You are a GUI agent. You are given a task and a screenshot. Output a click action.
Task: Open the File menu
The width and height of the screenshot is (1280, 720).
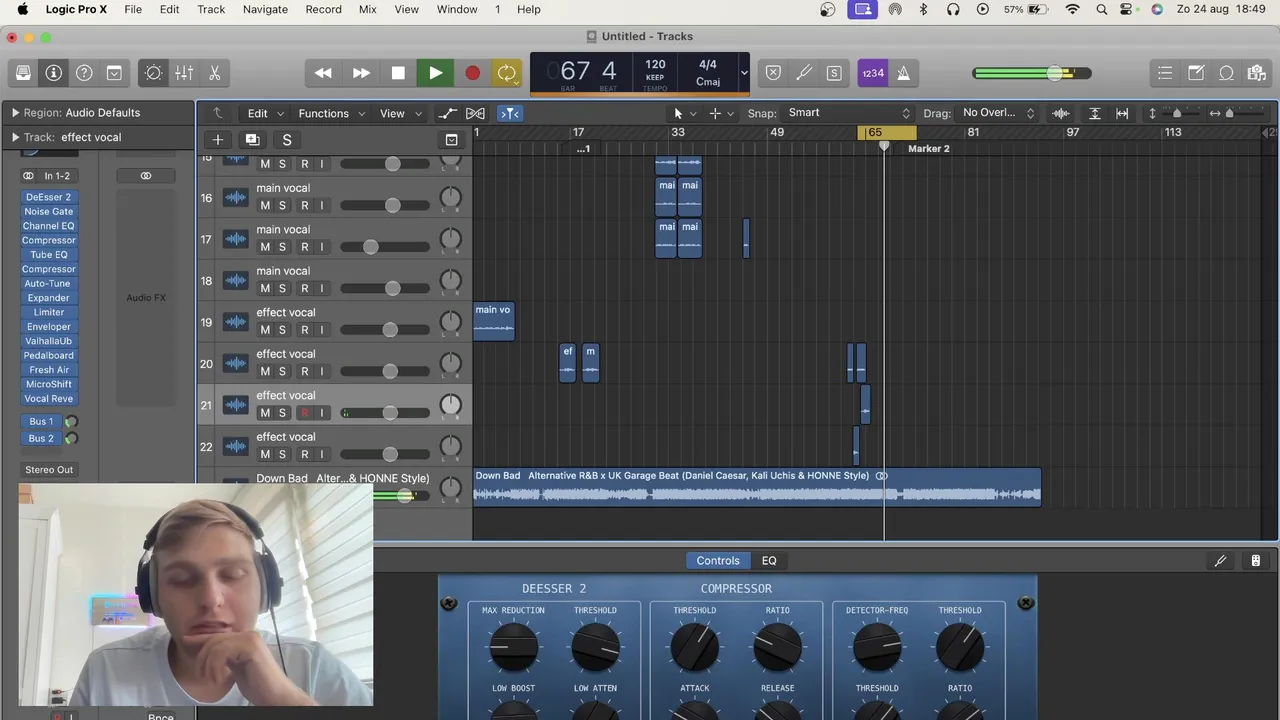133,9
